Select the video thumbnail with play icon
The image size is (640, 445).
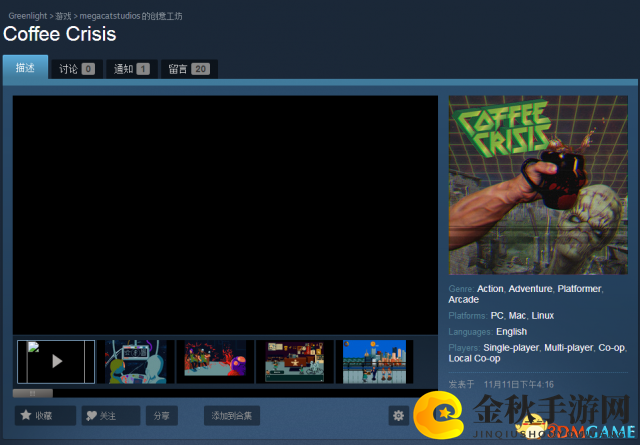(x=56, y=362)
